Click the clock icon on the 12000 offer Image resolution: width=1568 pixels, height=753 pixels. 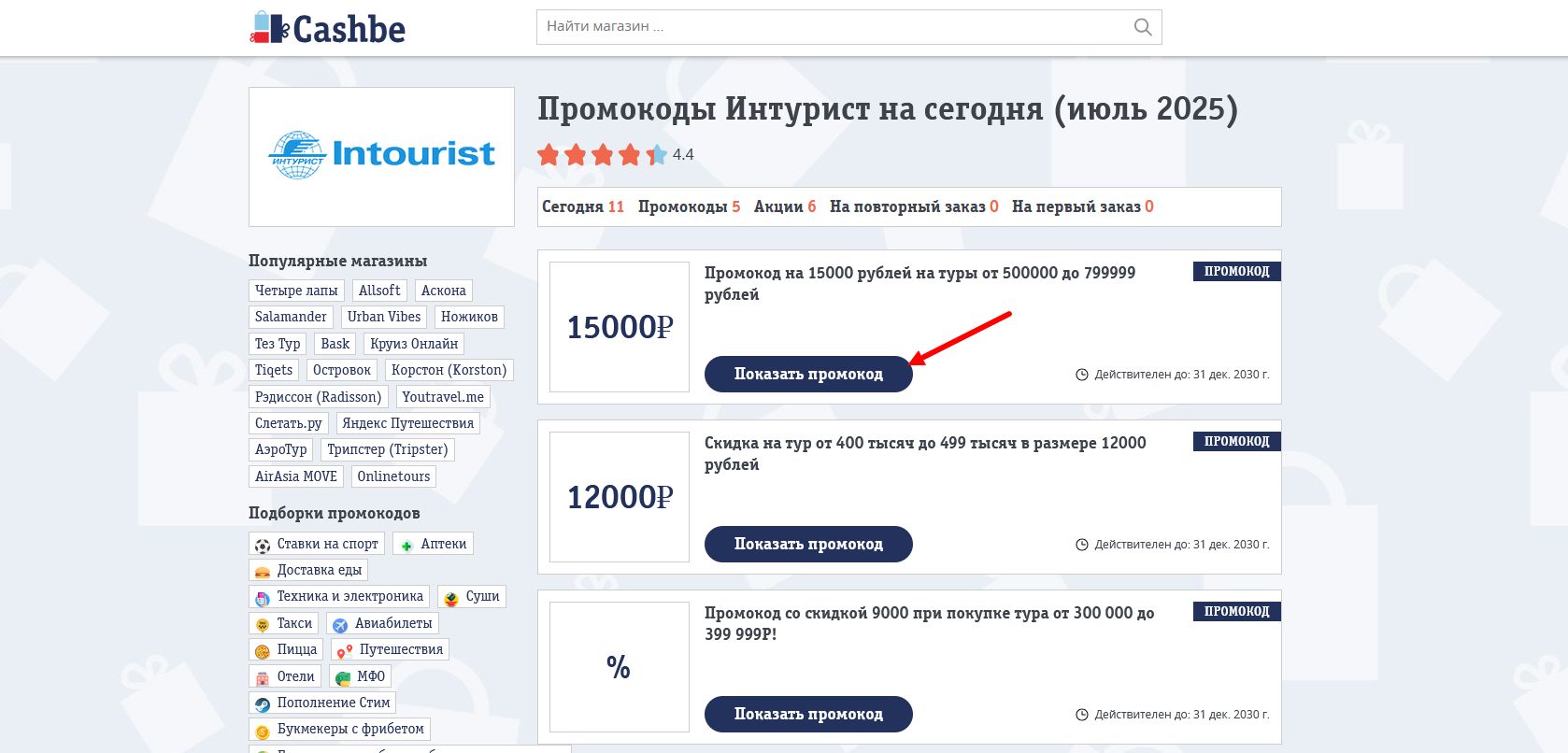(1082, 545)
